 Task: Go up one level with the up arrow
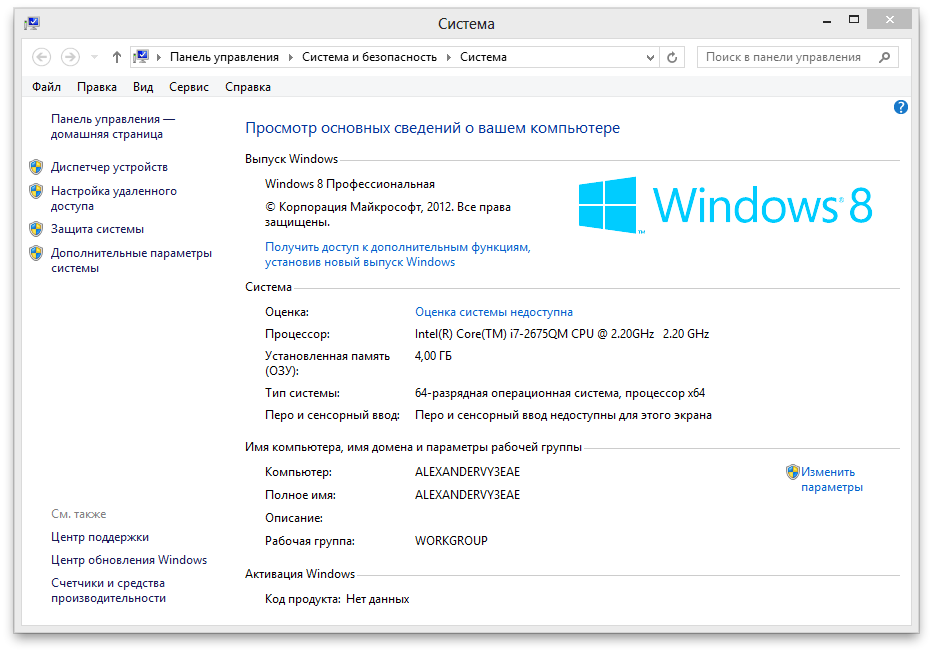tap(117, 57)
